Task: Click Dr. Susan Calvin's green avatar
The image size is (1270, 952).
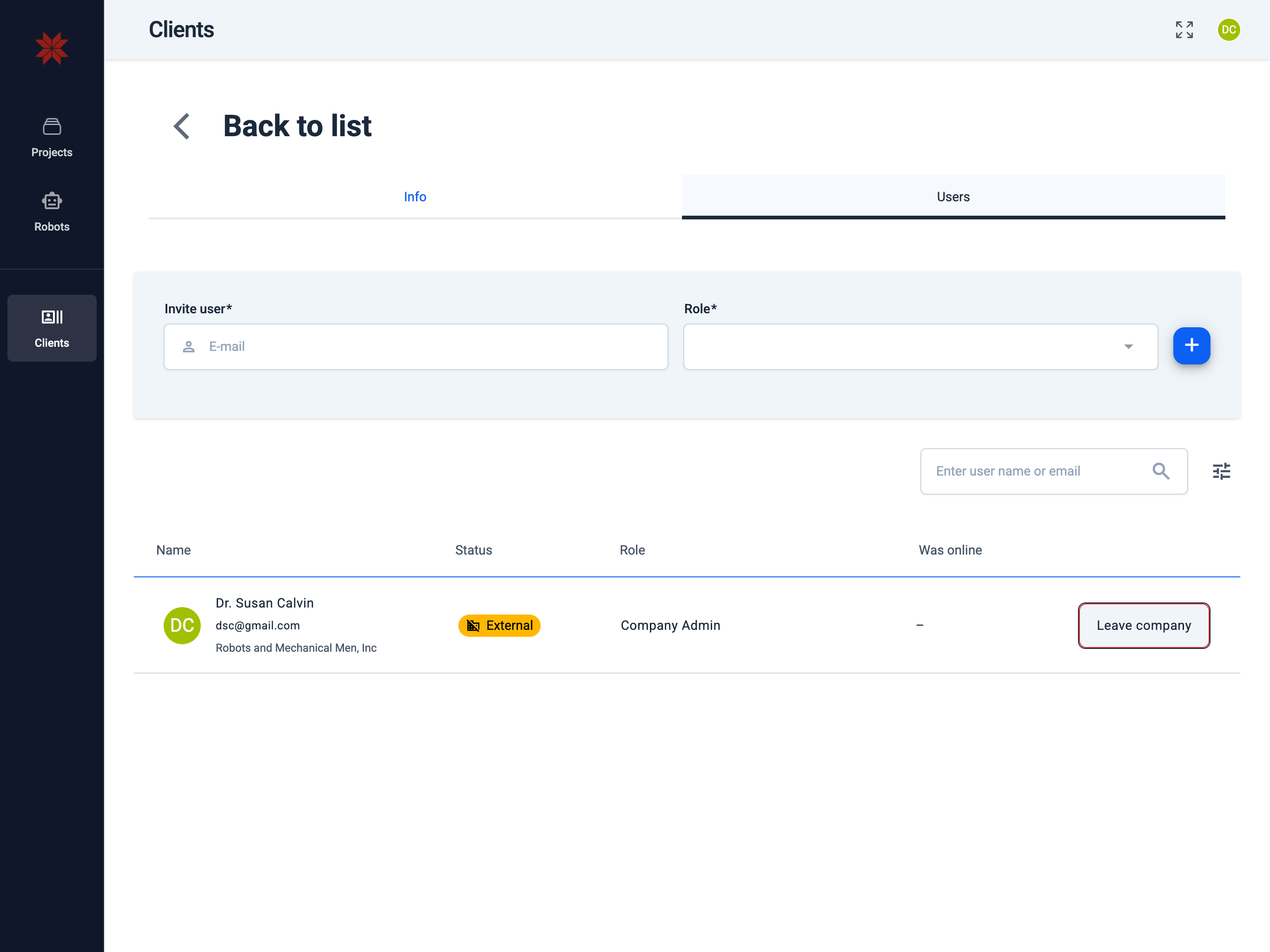Action: click(182, 625)
